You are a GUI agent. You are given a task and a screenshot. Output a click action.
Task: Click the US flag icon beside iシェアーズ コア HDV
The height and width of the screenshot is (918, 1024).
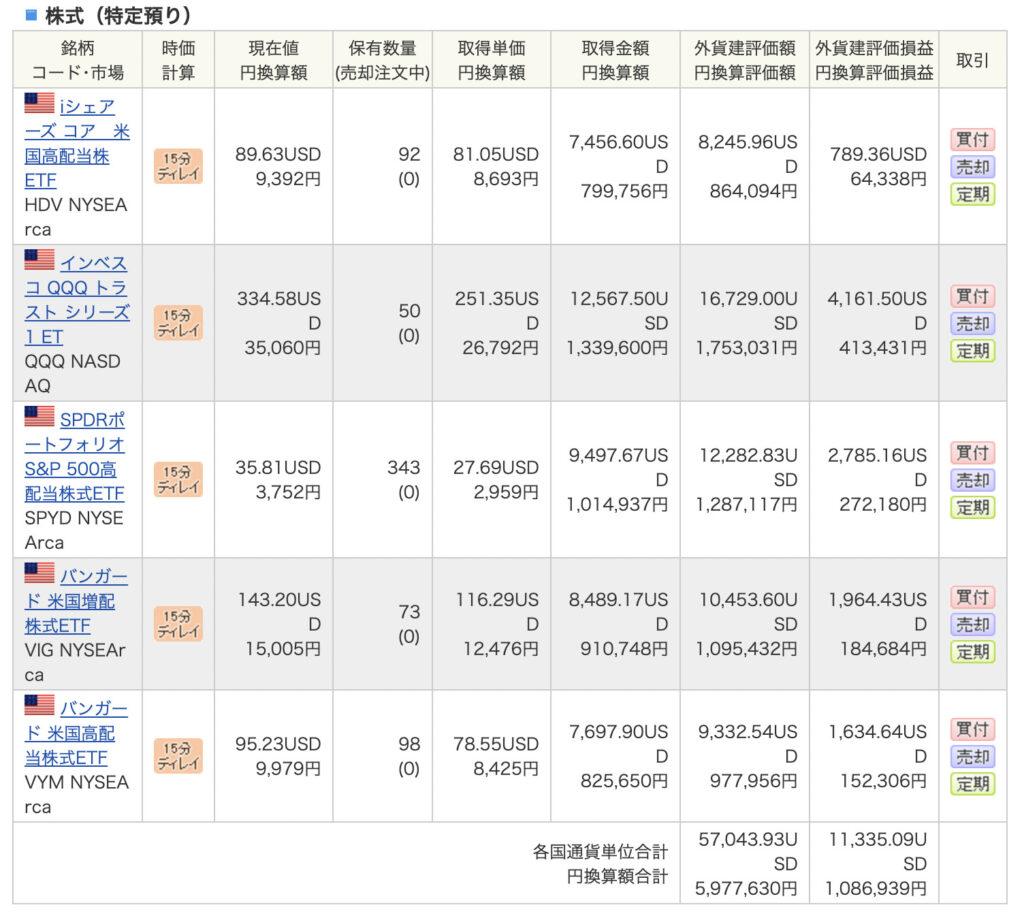tap(39, 103)
